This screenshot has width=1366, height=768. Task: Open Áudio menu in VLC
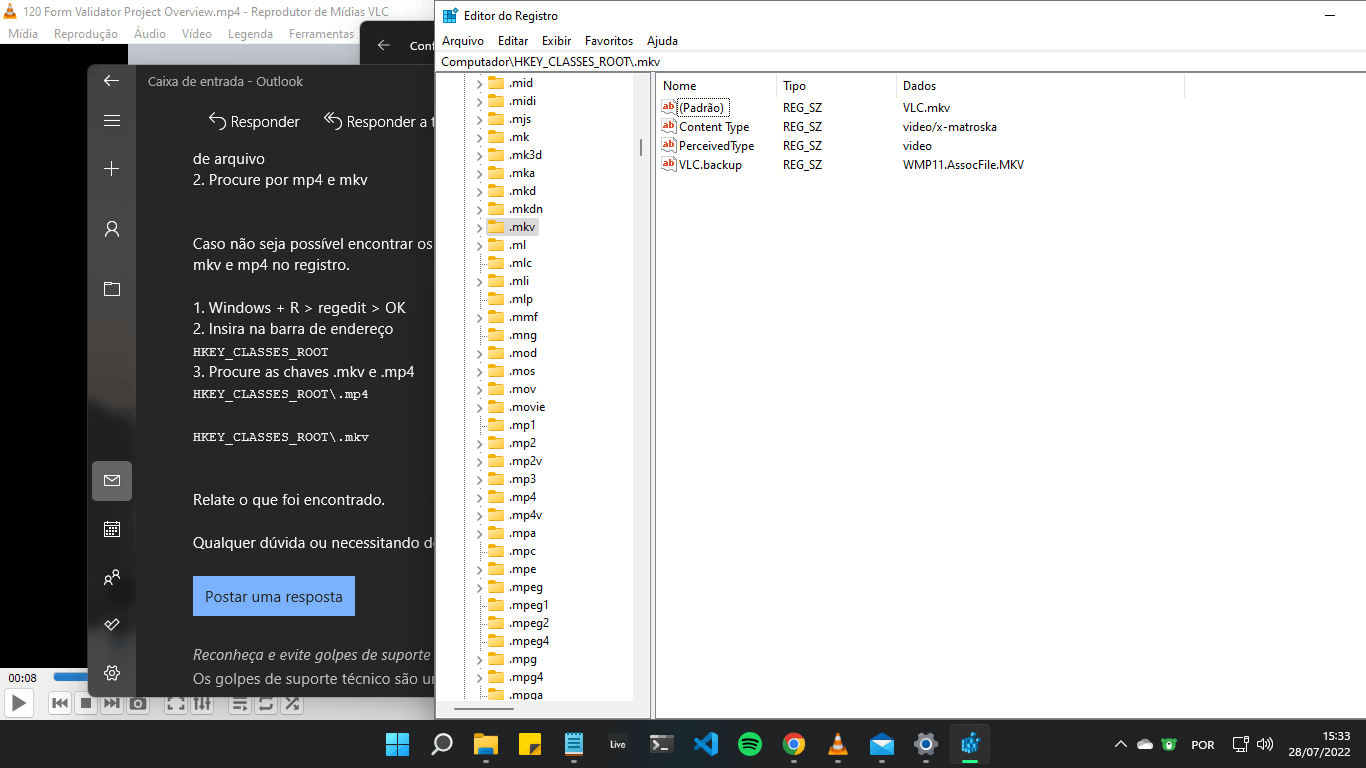tap(150, 34)
